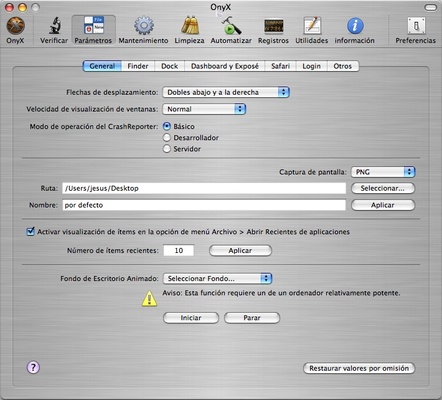Switch to the Finder tab
The image size is (442, 400).
pos(138,66)
